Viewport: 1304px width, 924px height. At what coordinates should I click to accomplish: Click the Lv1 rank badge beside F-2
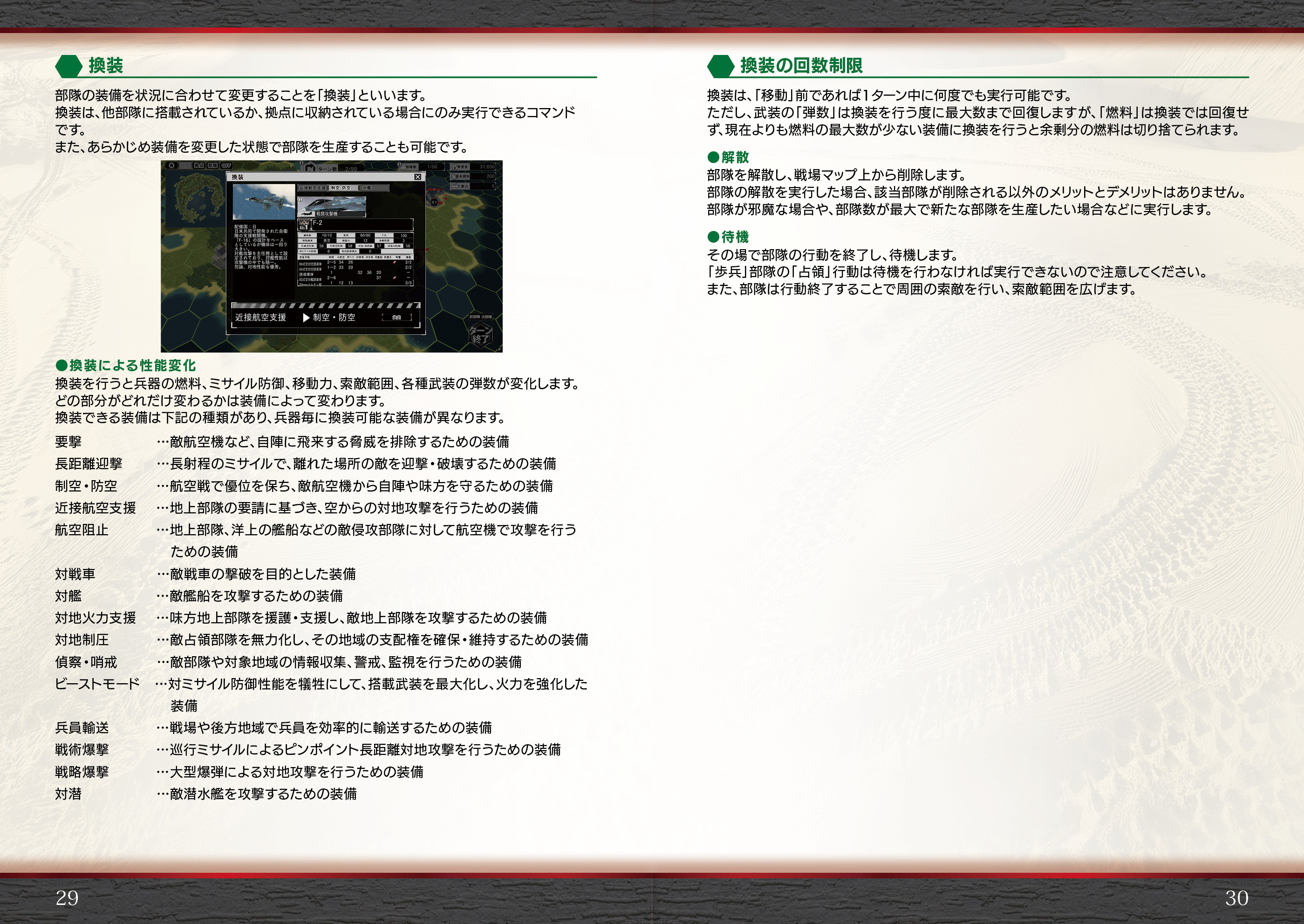[304, 225]
